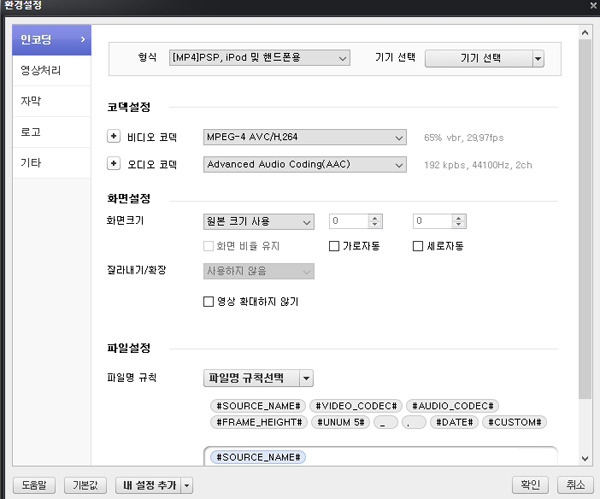Click the 기기 선택 device button
Image resolution: width=600 pixels, height=499 pixels.
coord(479,58)
